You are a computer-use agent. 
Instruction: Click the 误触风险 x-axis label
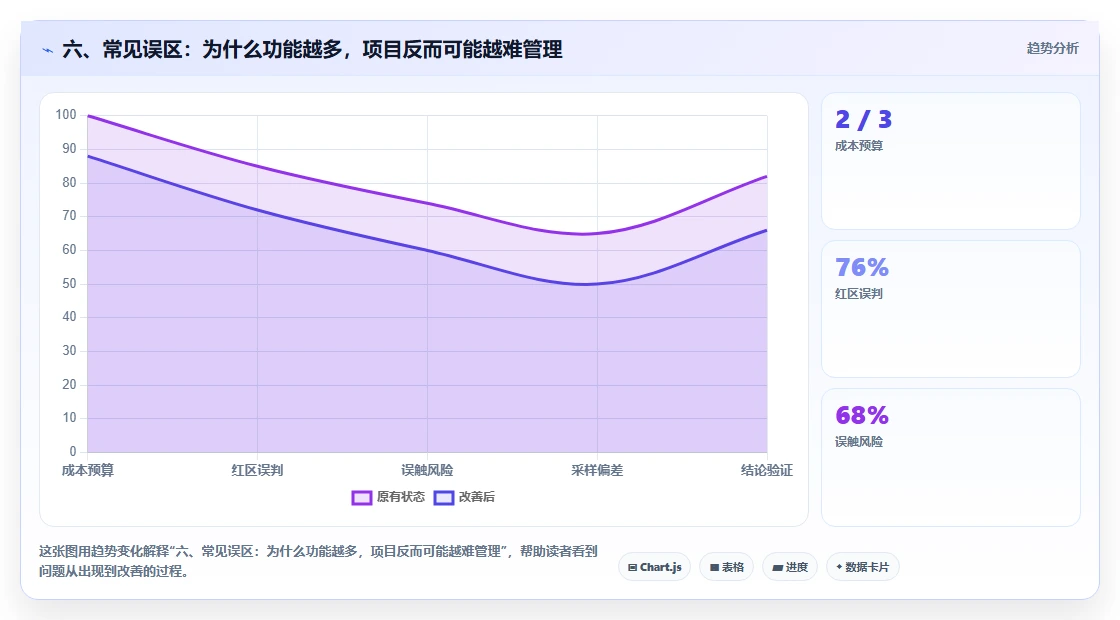(427, 470)
